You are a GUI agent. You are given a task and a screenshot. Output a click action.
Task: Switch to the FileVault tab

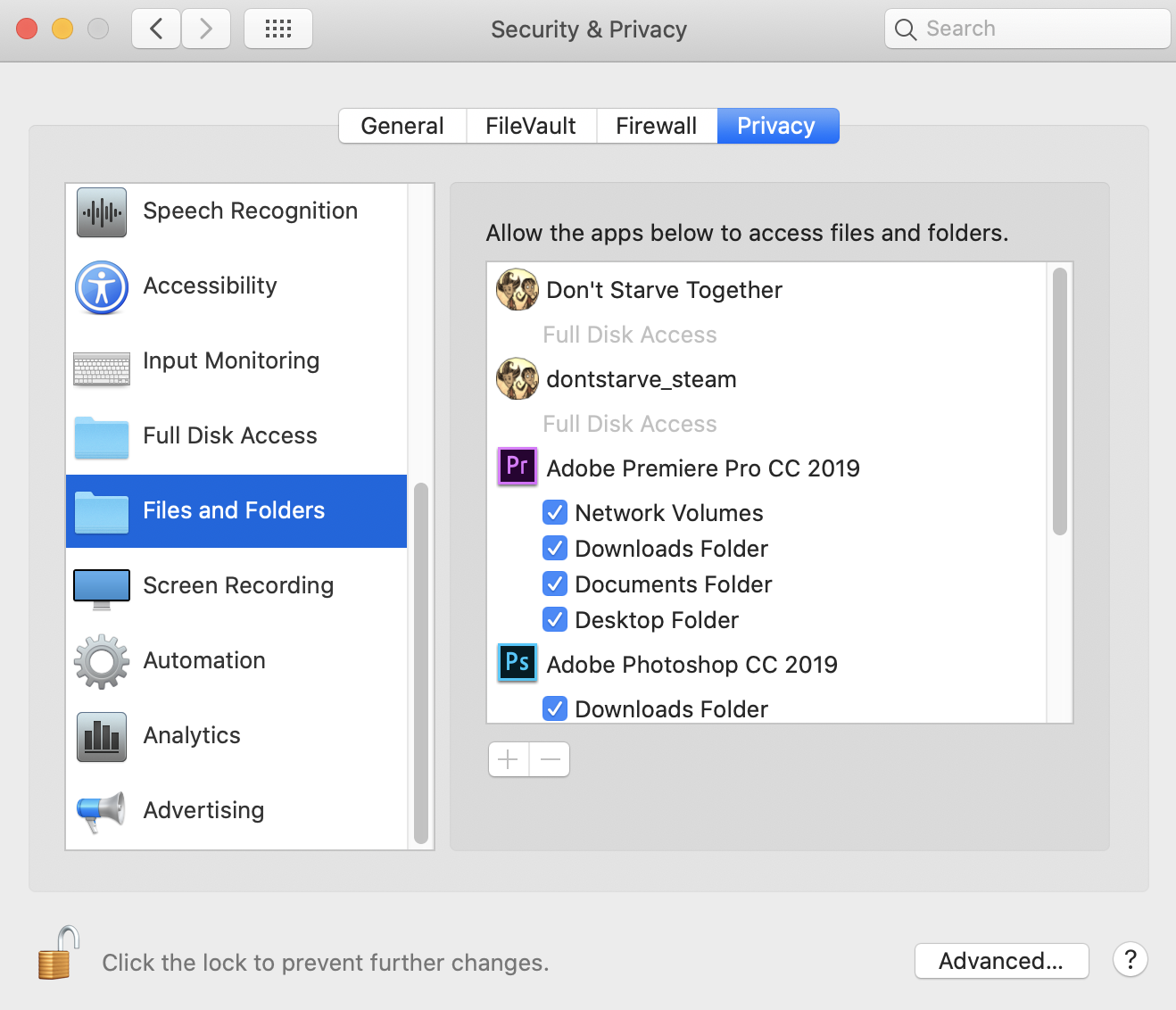pos(531,126)
